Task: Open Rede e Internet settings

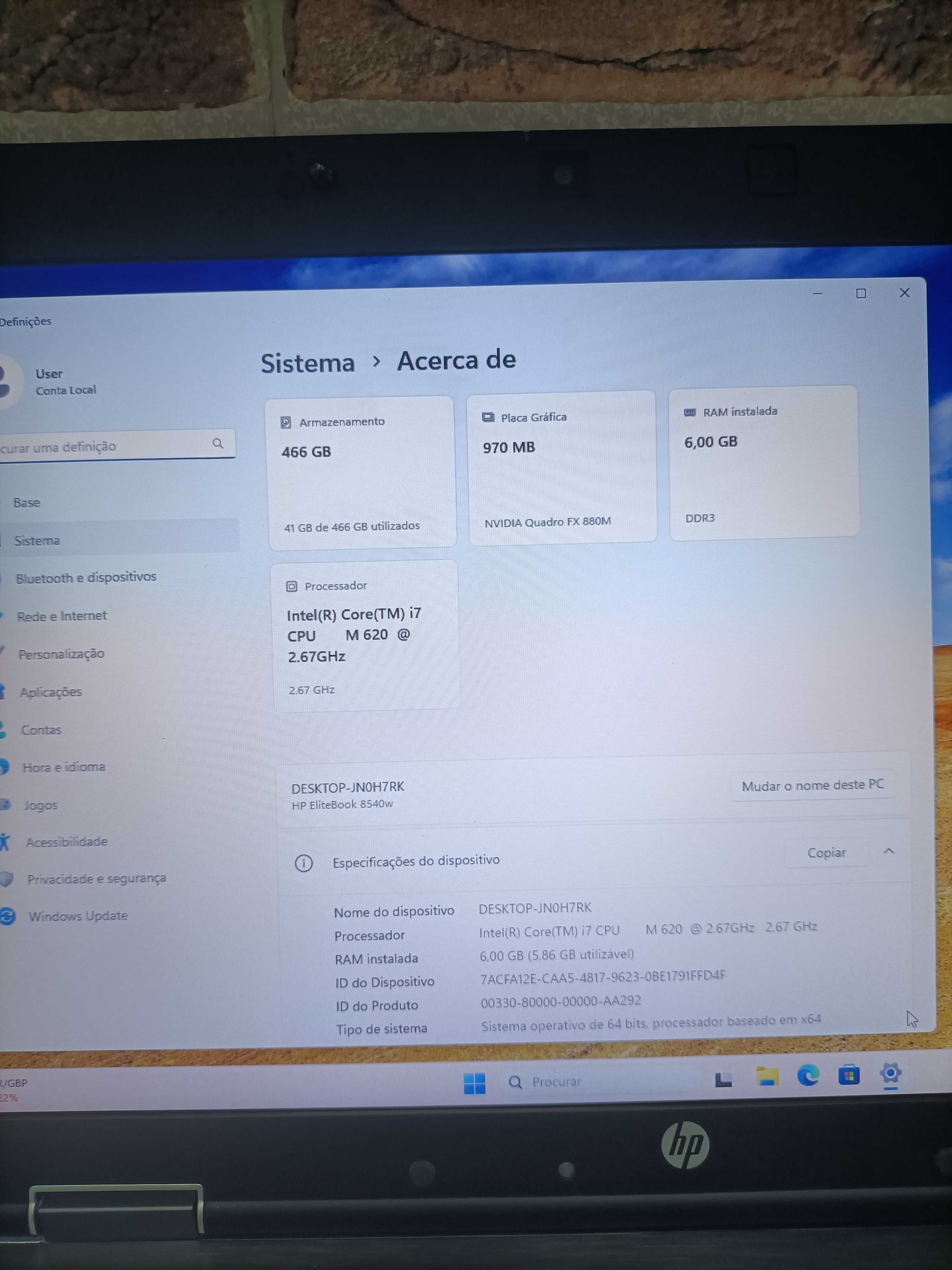Action: tap(62, 616)
